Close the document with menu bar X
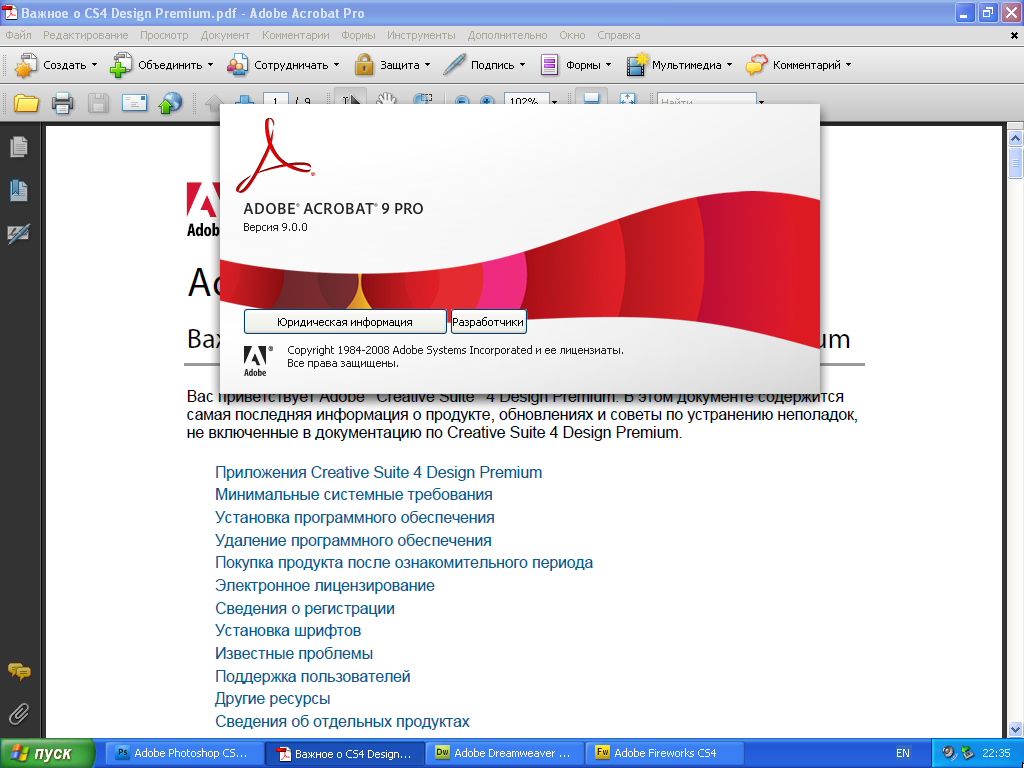 pyautogui.click(x=1014, y=36)
